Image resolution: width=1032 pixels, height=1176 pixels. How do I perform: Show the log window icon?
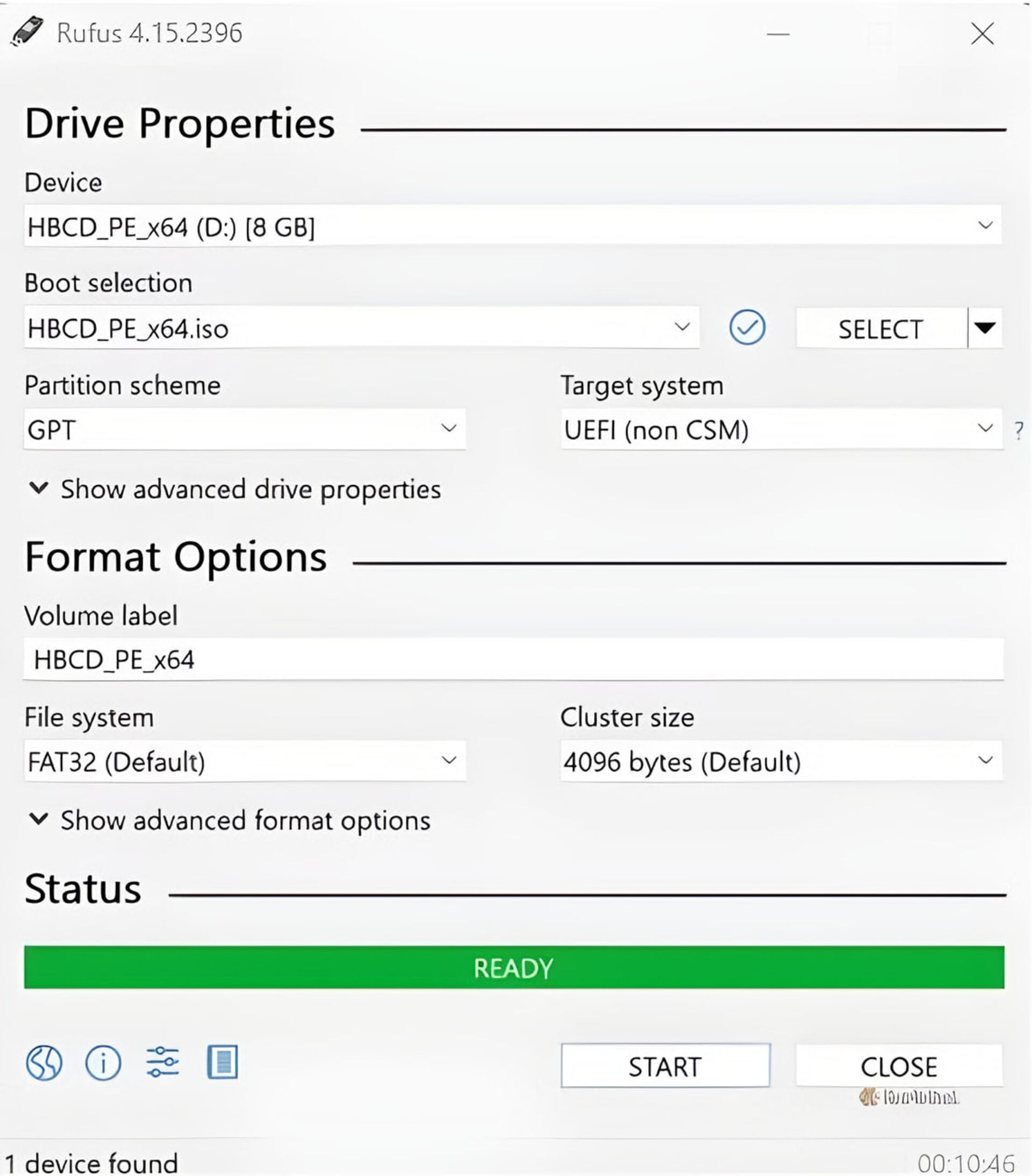coord(222,1062)
